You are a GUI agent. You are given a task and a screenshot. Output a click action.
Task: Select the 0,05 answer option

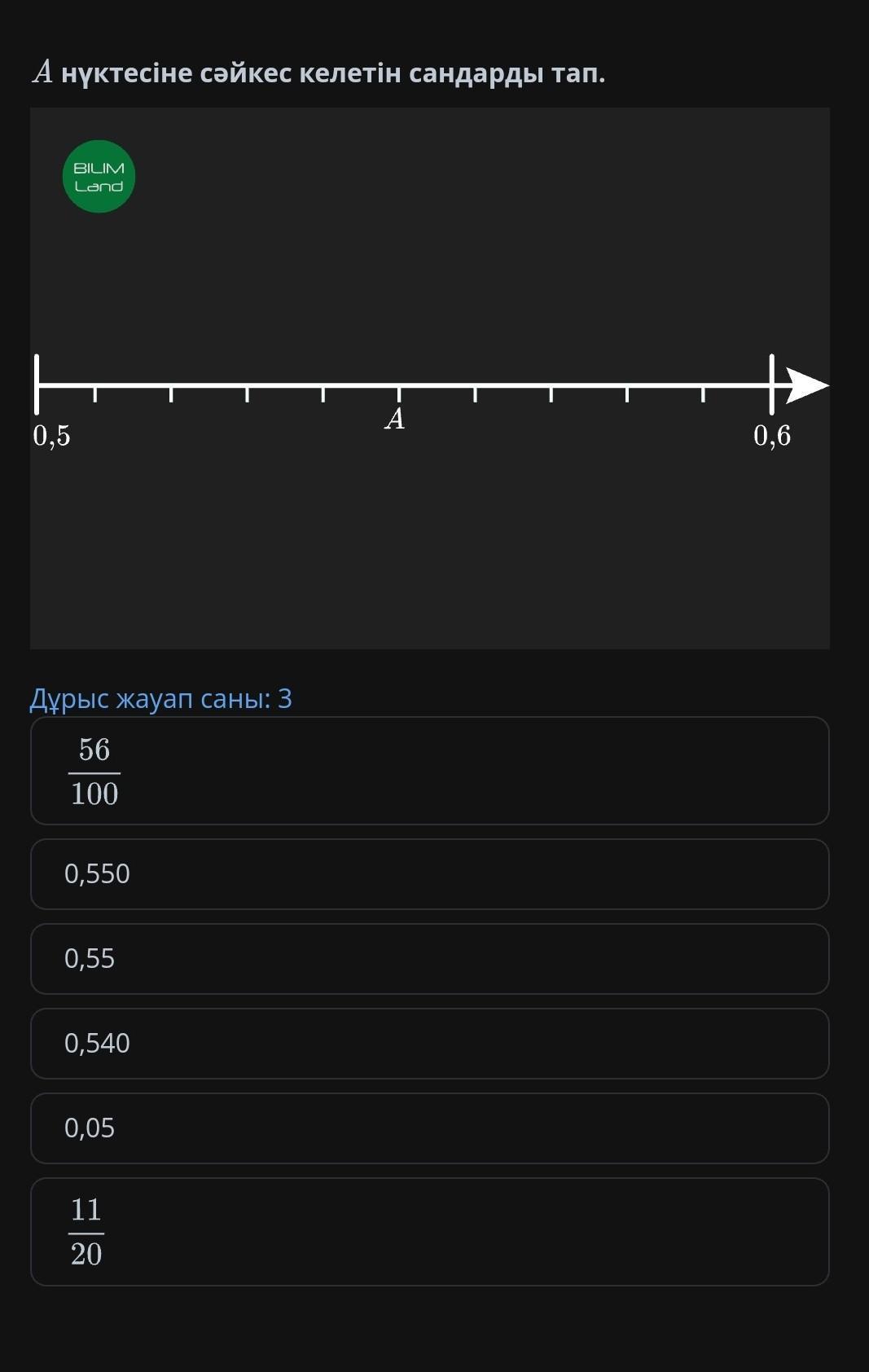(x=429, y=1128)
